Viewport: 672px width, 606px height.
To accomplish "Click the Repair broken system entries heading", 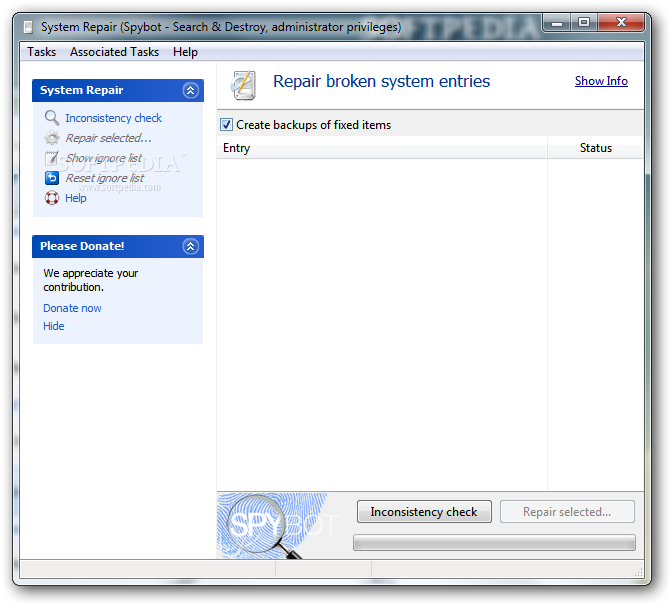I will click(x=381, y=81).
